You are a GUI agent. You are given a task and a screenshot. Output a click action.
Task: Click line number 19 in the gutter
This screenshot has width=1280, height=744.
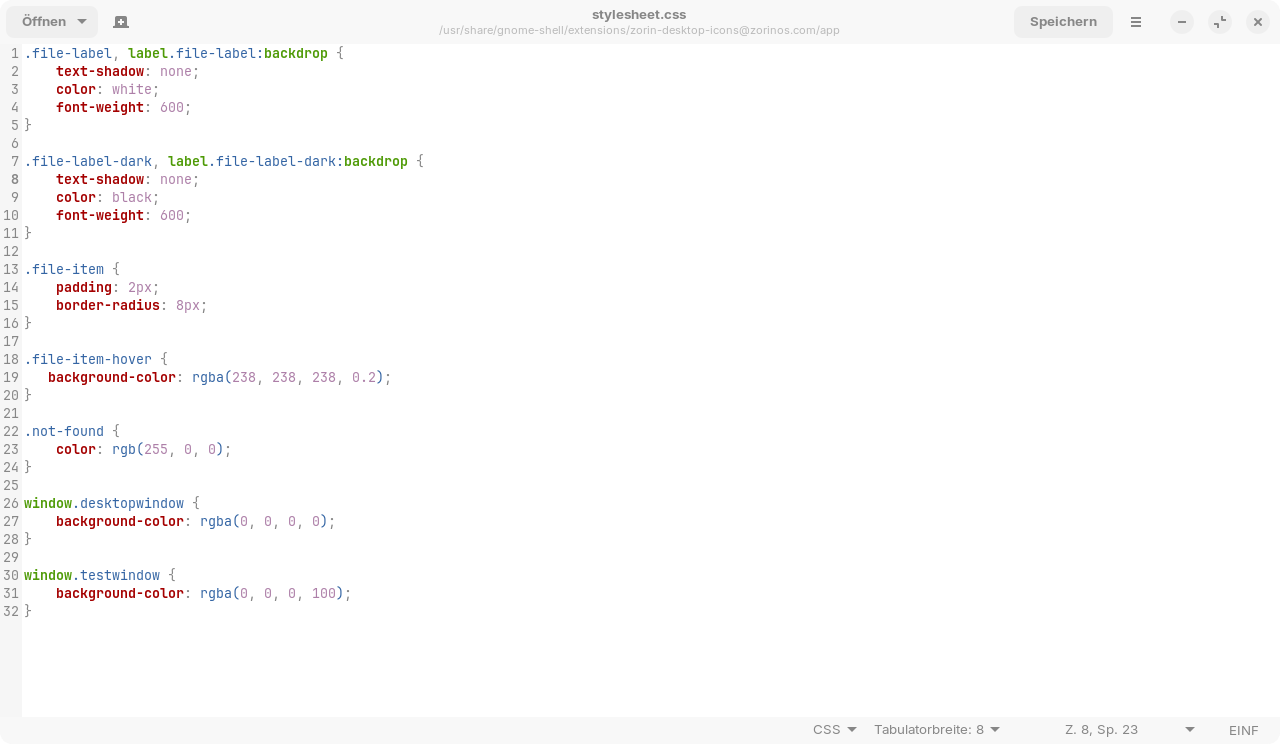pyautogui.click(x=11, y=378)
